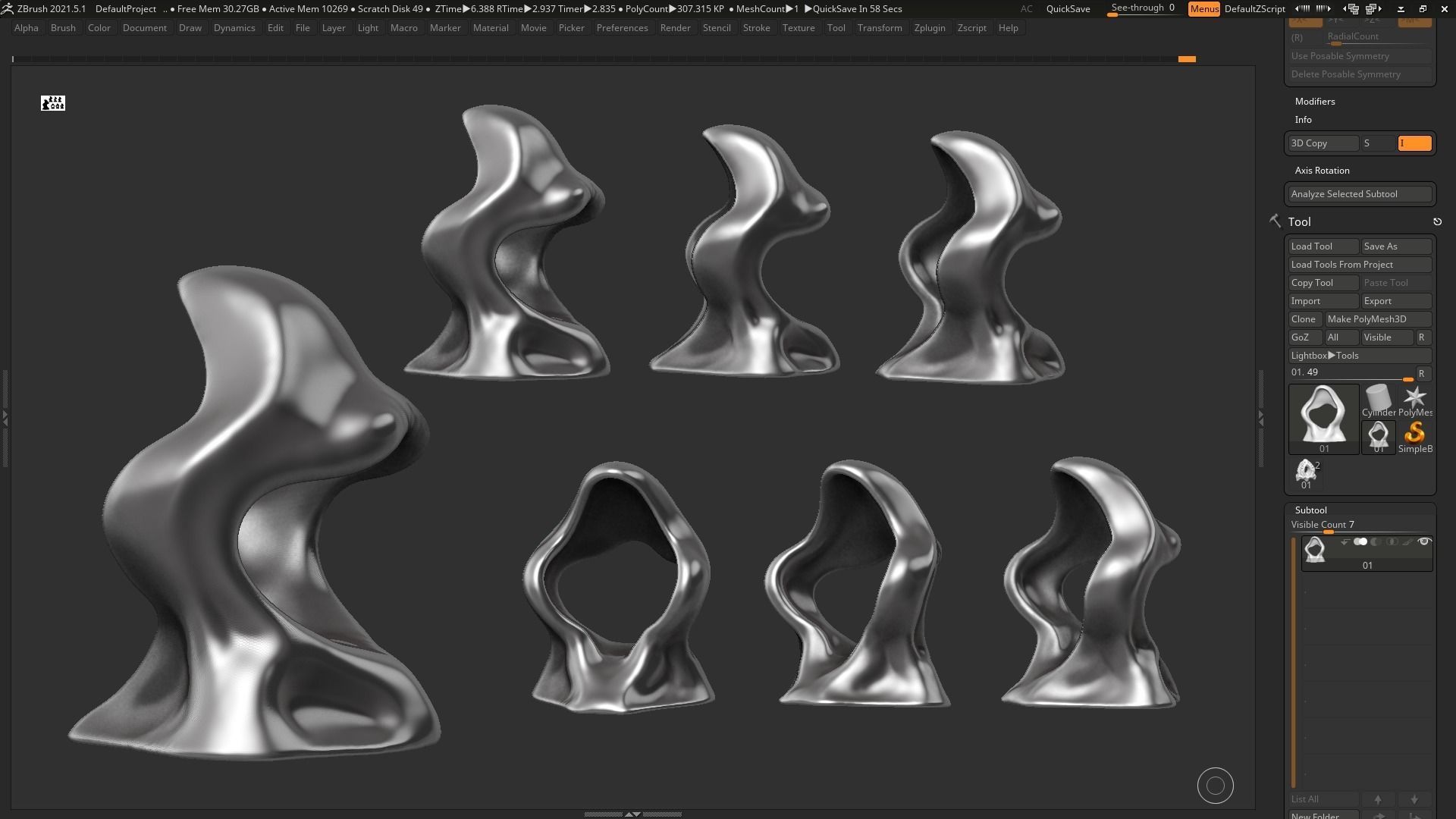Collapse the Subtool section header
Viewport: 1456px width, 819px height.
(x=1310, y=510)
